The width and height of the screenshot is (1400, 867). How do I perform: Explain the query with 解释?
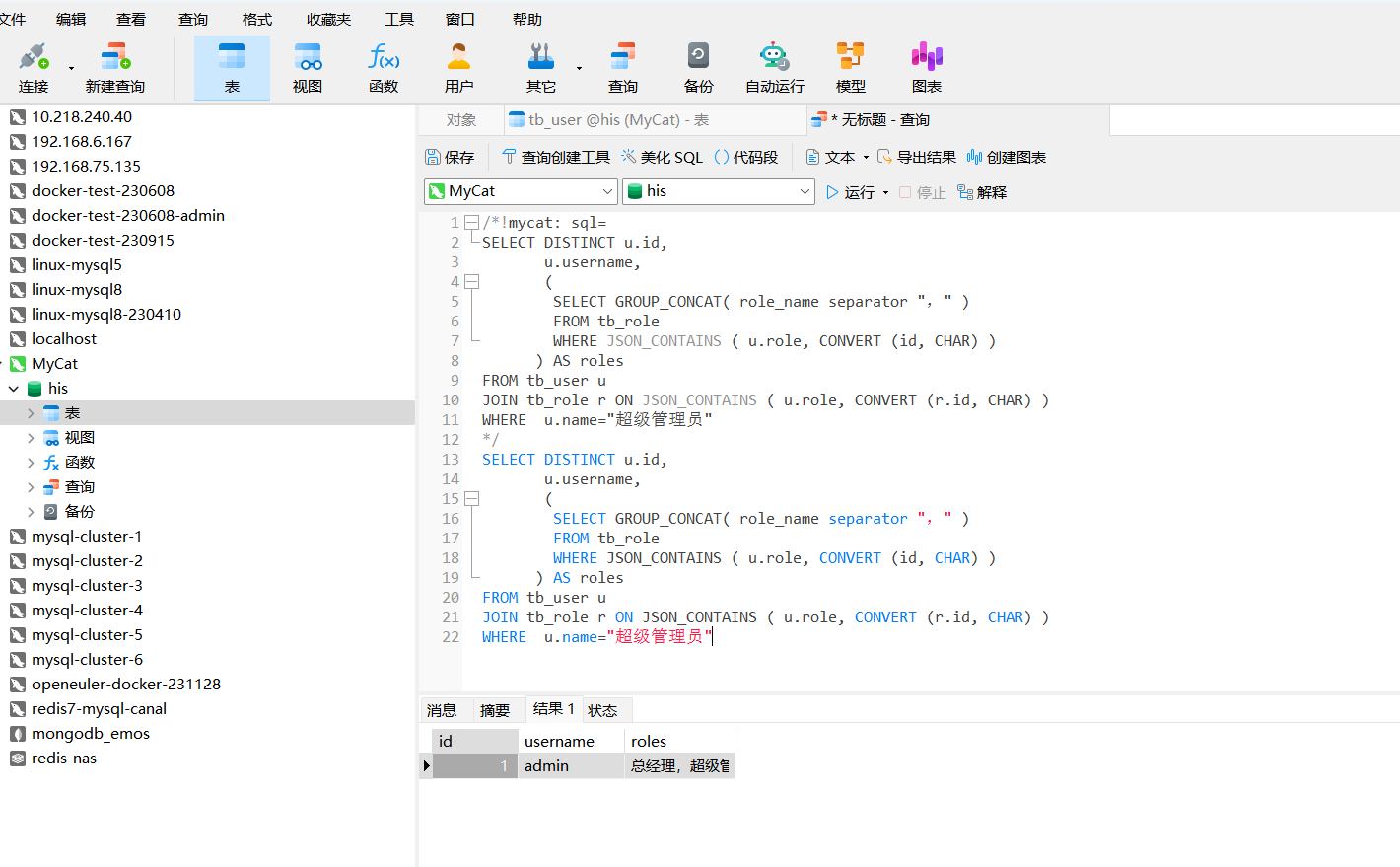982,192
